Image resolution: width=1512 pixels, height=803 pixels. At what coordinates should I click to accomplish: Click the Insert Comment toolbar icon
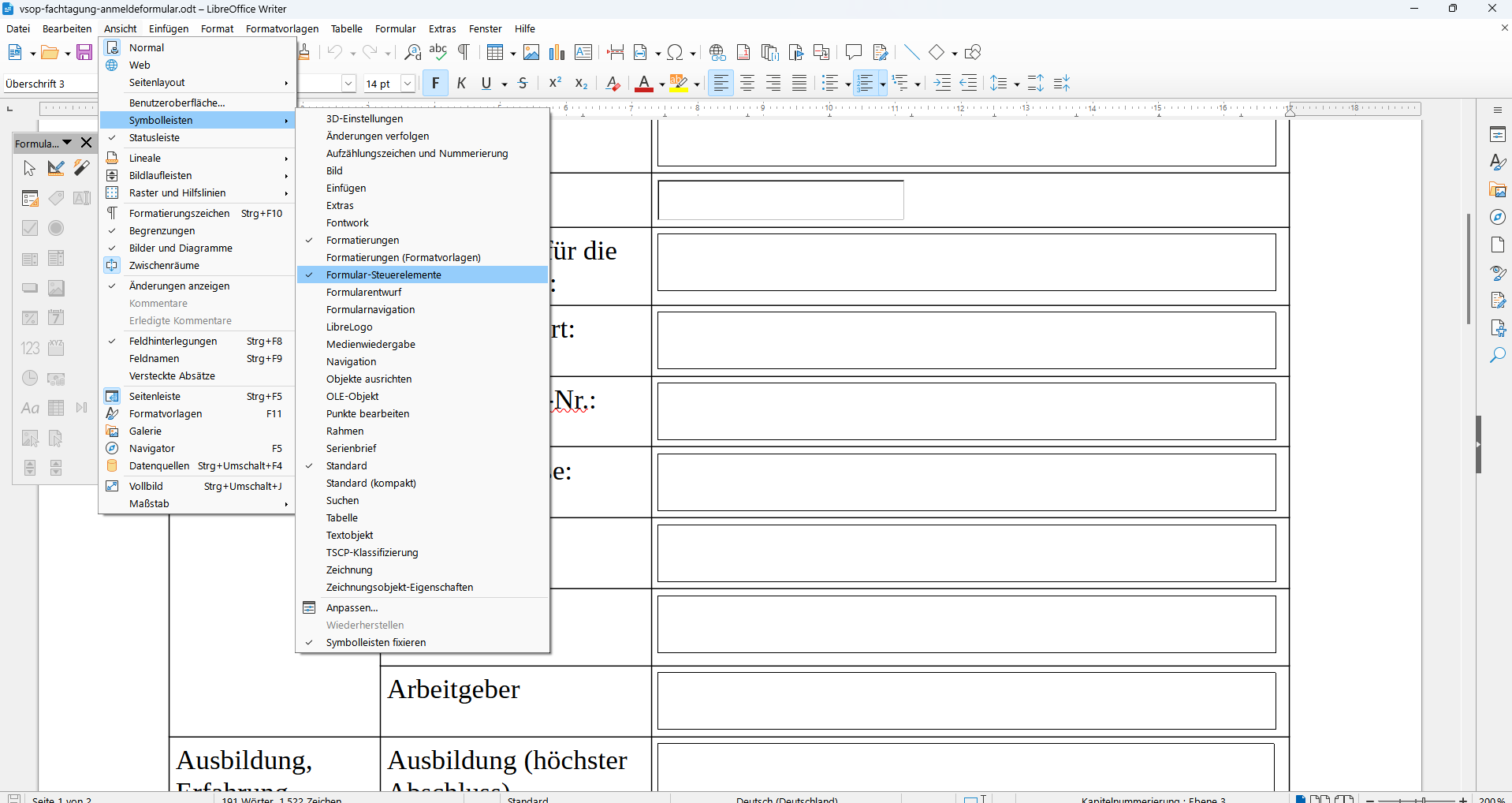point(853,53)
